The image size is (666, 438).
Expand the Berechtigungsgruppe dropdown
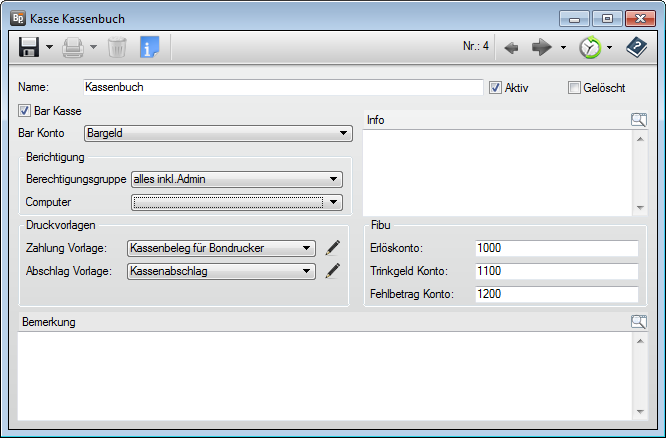[333, 180]
